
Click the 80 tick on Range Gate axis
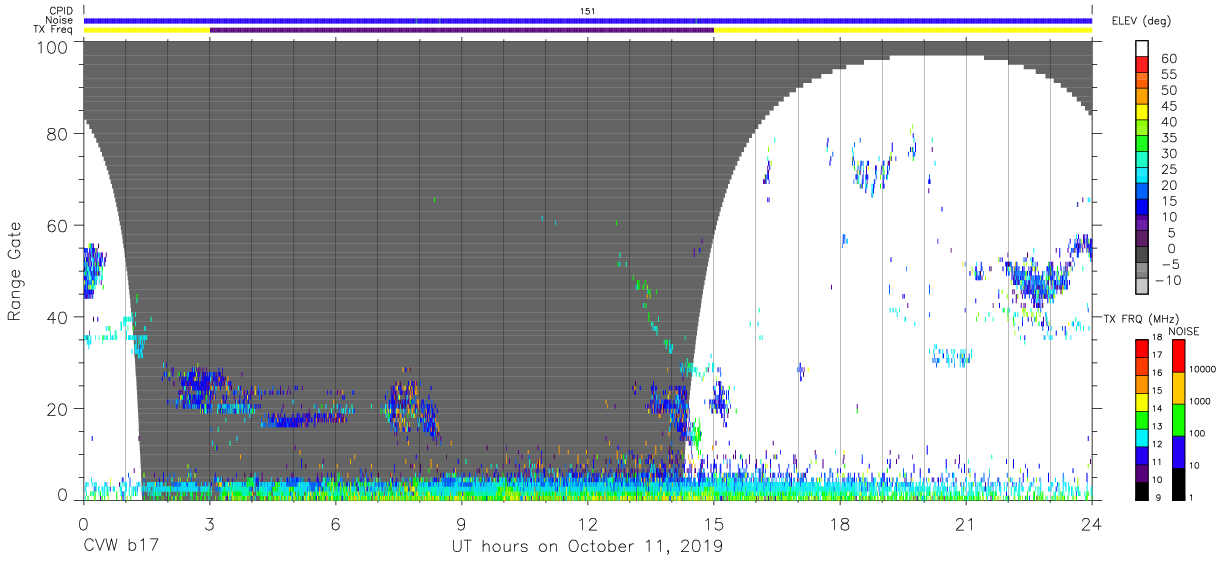click(x=60, y=134)
